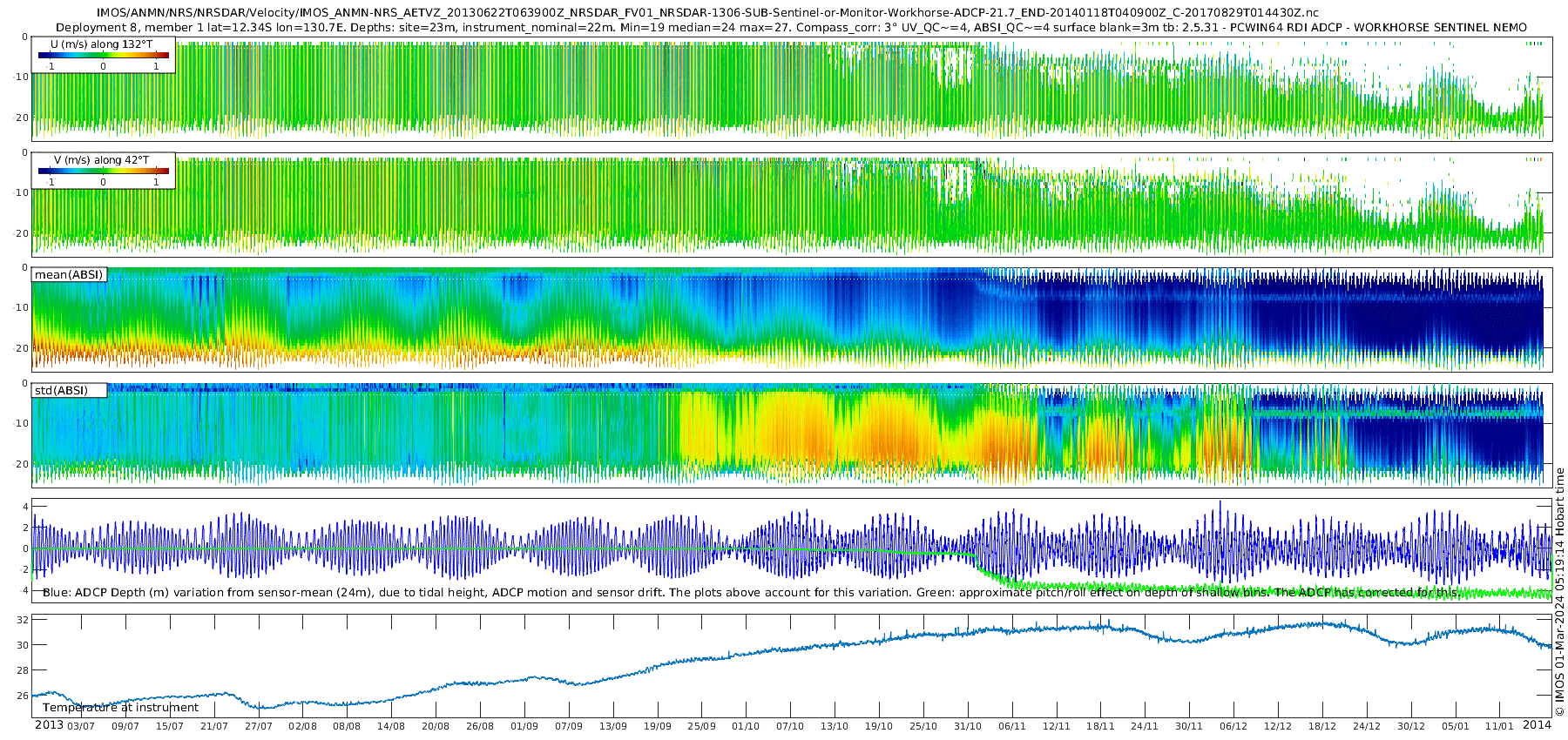Click the 06/11 date tick label

(1012, 726)
